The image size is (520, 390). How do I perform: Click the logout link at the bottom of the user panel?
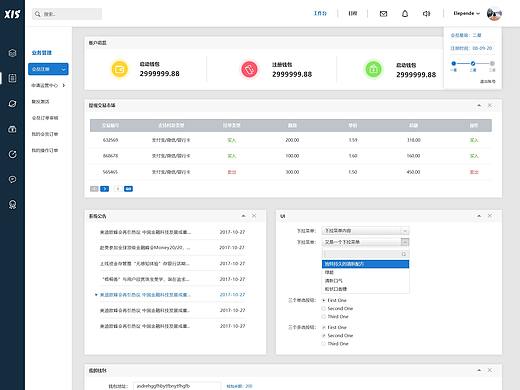coord(488,81)
